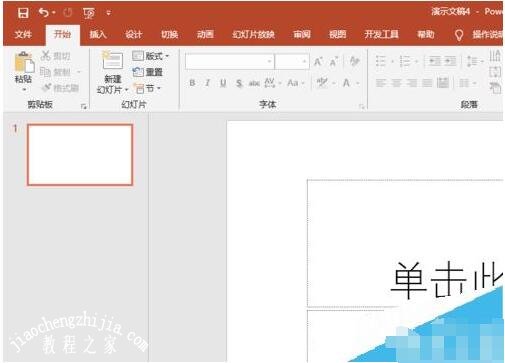Open the clipboard pane dialog launcher
505x363 pixels.
coord(84,106)
